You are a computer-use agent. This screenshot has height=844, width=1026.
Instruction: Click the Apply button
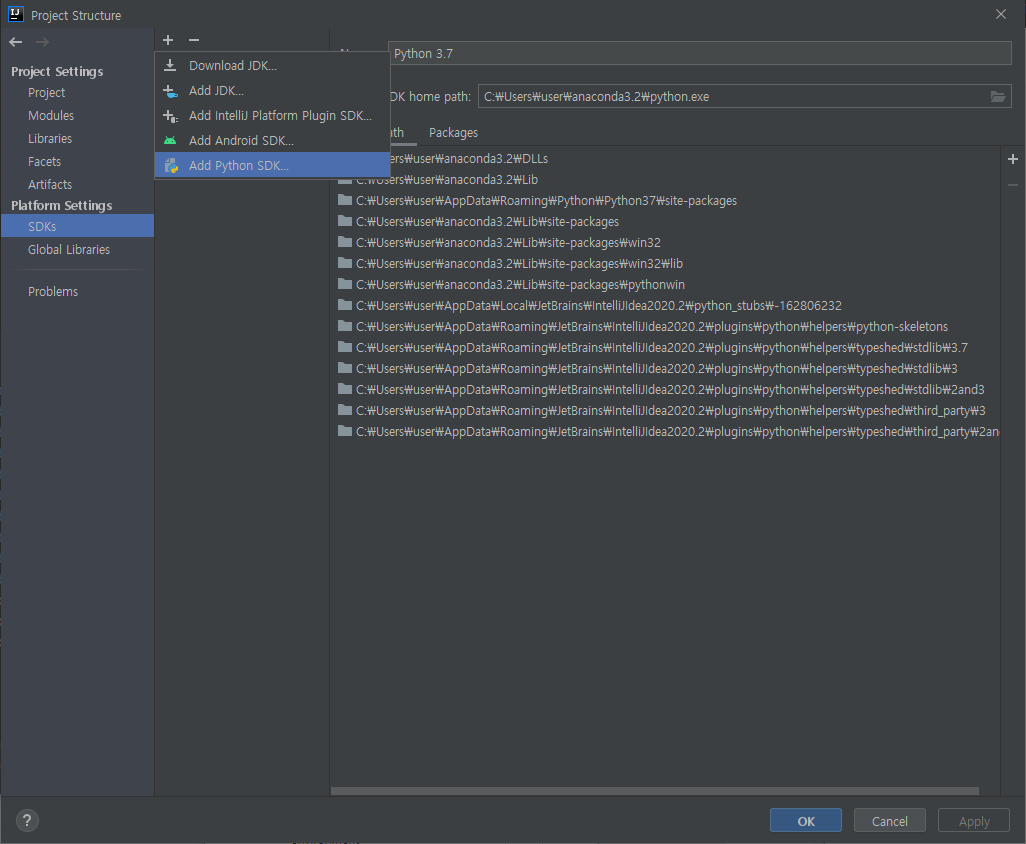973,820
